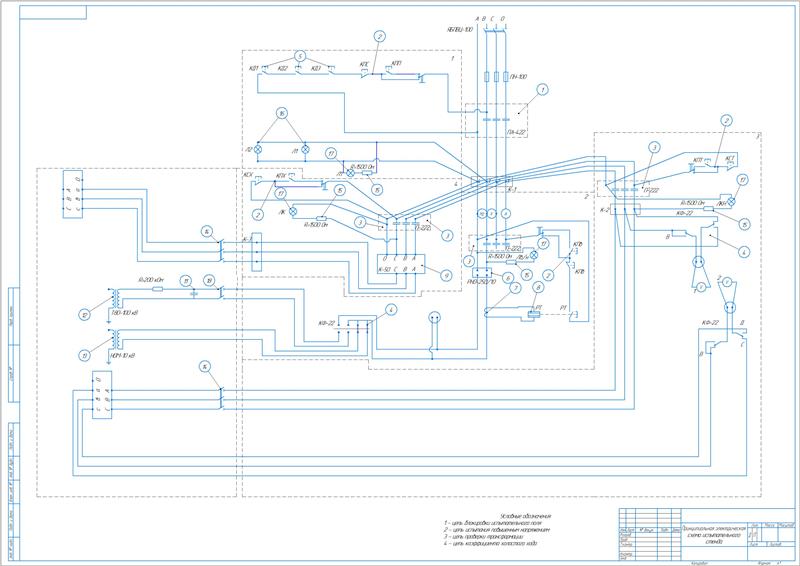Click the КПС button label
Viewport: 800px width, 566px height.
pos(364,64)
